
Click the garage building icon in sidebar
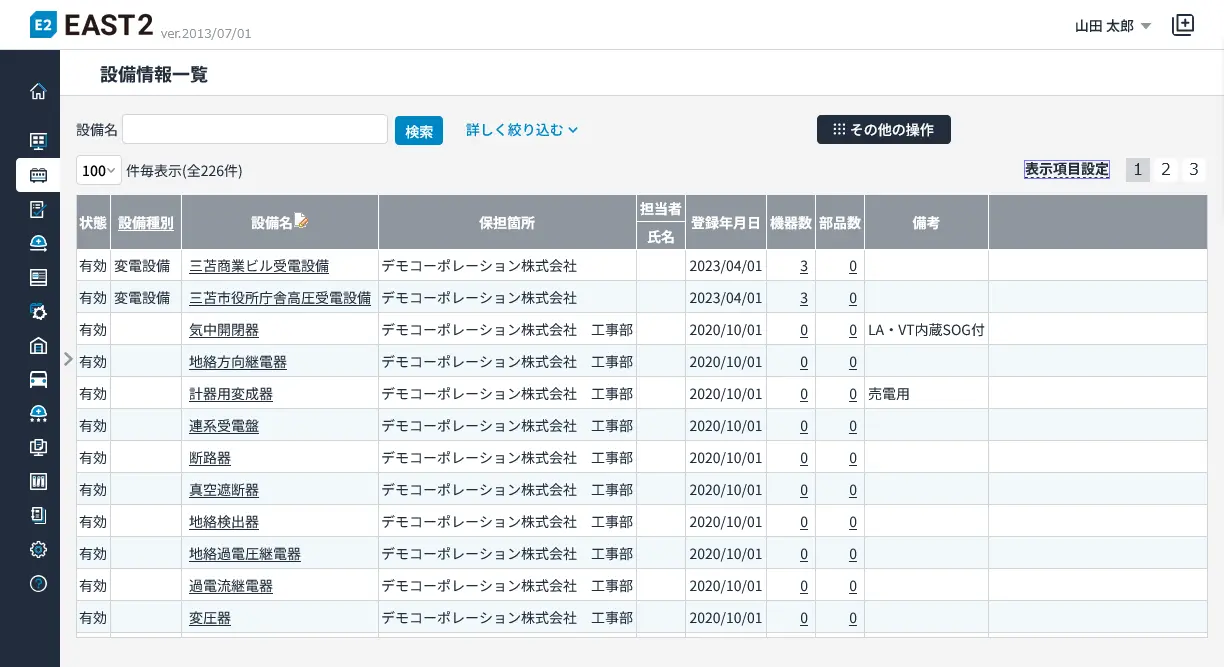38,346
